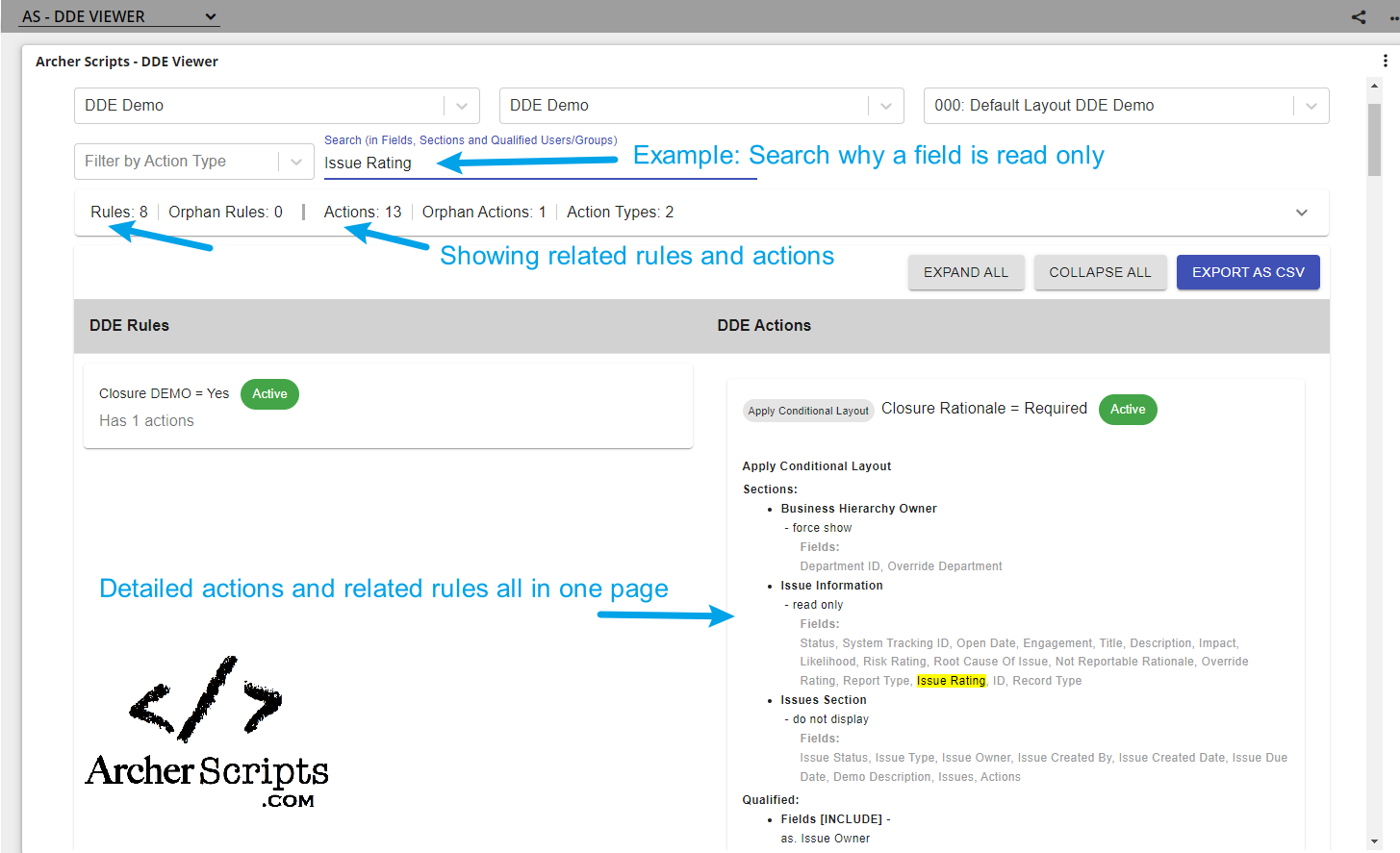Expand the rules and actions summary chevron
Screen dimensions: 1400x853
1301,213
